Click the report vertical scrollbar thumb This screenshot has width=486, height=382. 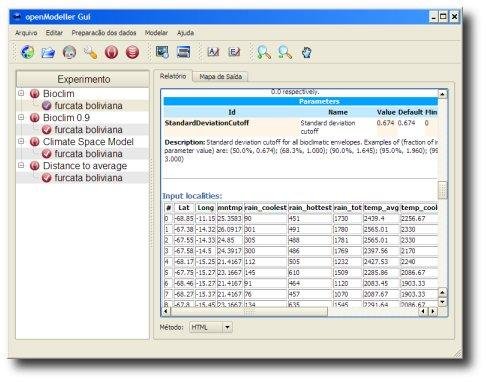tap(442, 190)
